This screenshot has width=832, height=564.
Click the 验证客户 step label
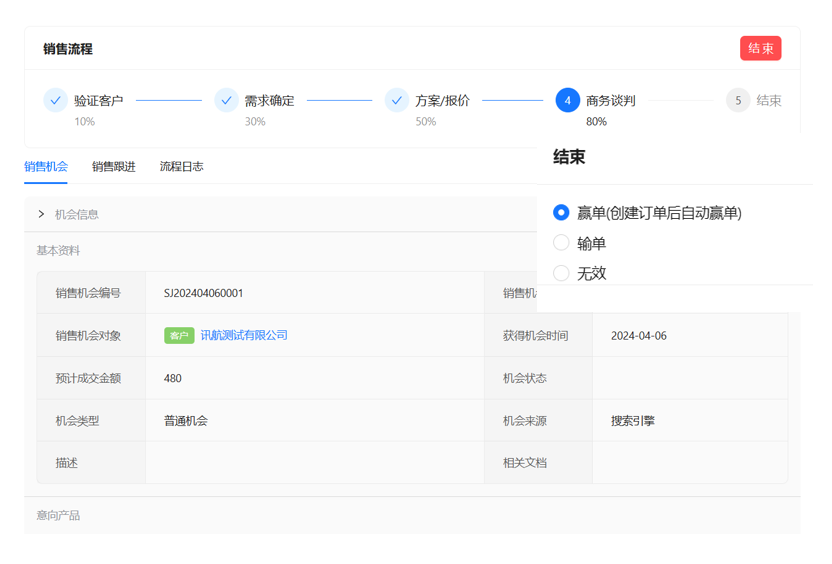(x=99, y=100)
